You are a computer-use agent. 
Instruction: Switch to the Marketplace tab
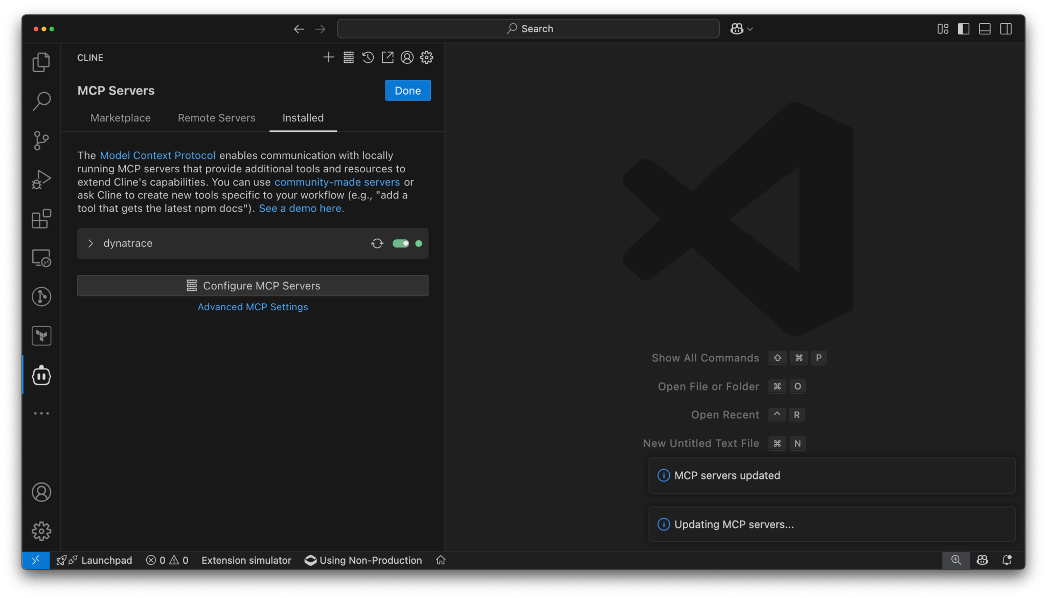point(120,117)
